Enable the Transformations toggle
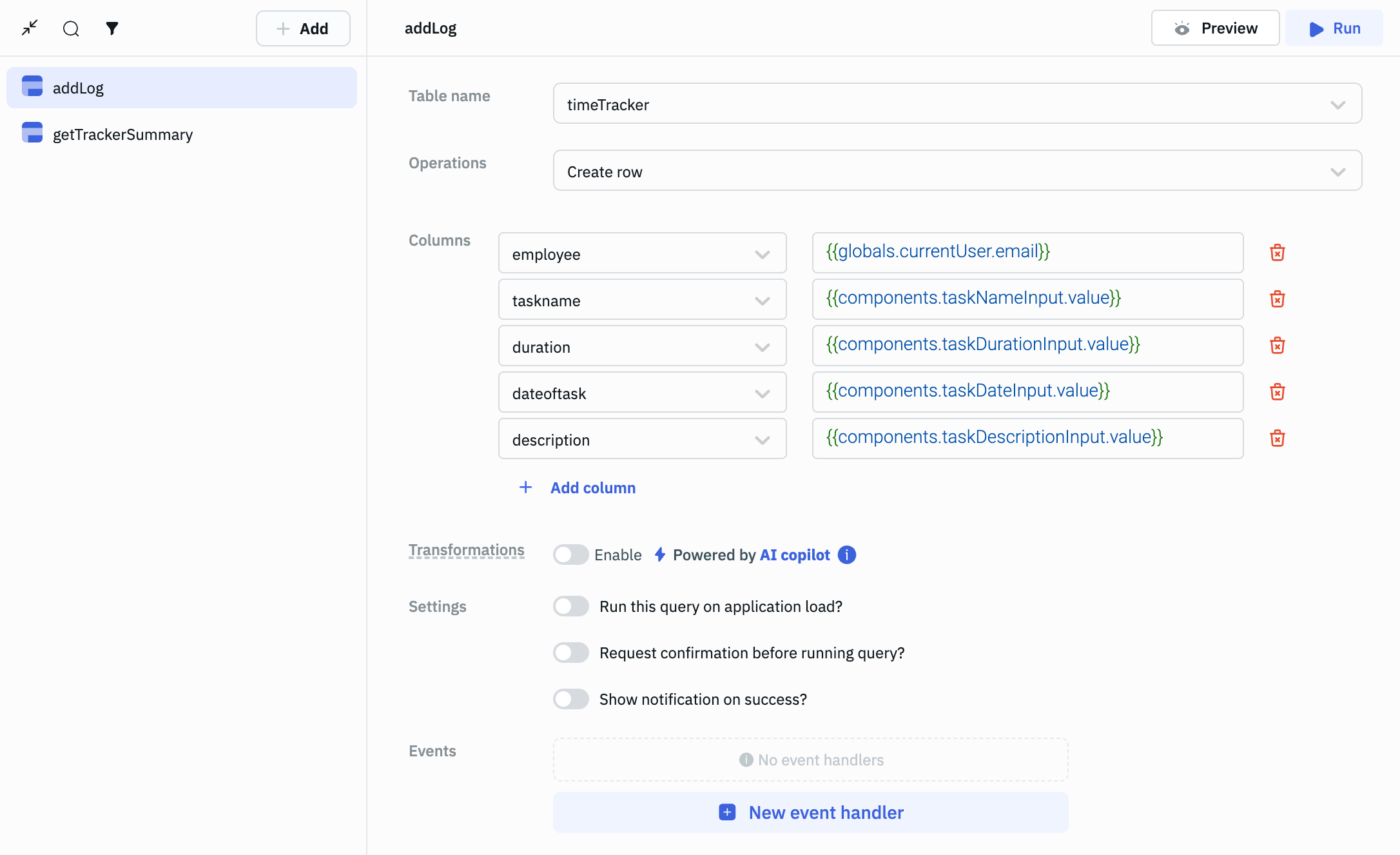Viewport: 1400px width, 855px height. [570, 555]
